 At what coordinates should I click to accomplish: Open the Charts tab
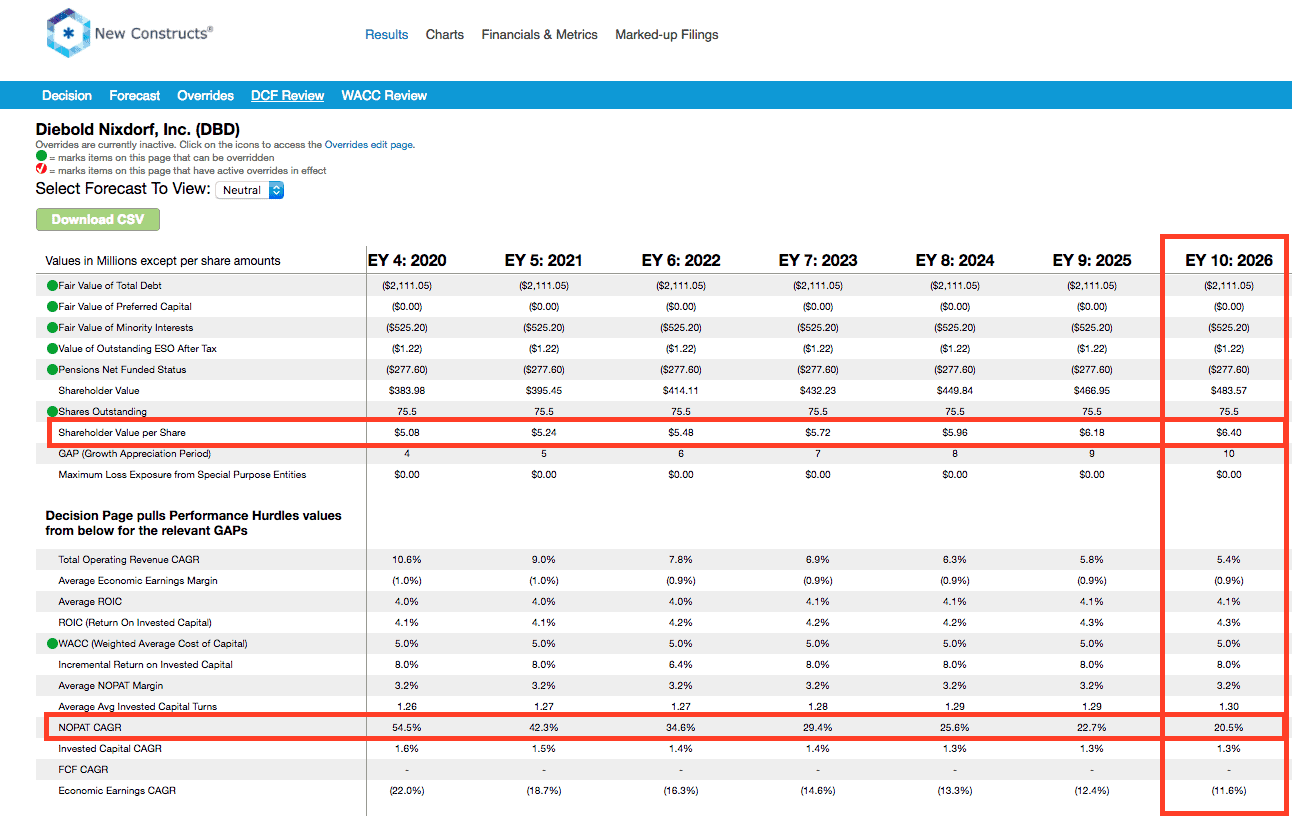coord(445,34)
